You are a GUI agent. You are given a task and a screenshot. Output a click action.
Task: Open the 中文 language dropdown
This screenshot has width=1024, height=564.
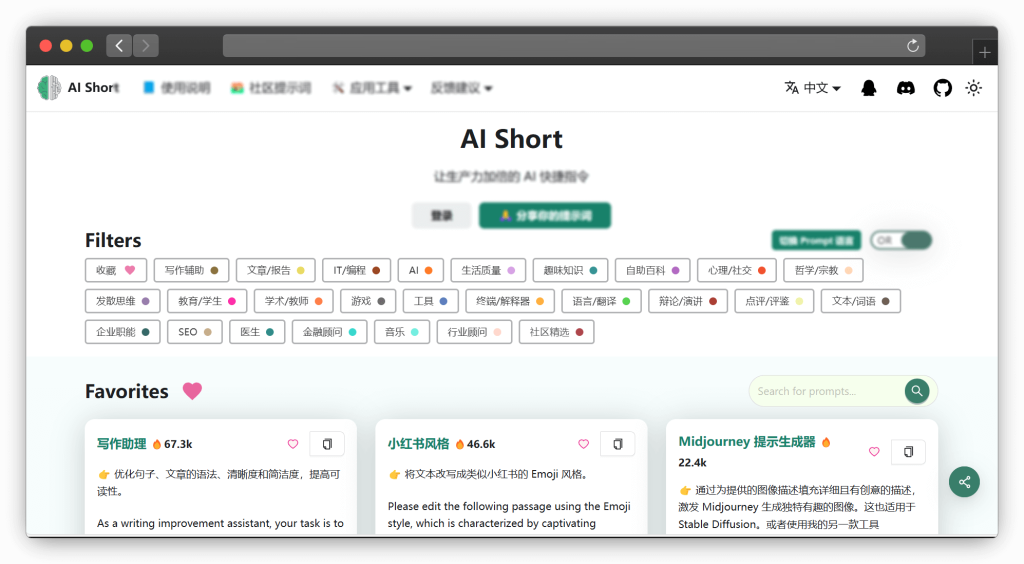pos(812,88)
